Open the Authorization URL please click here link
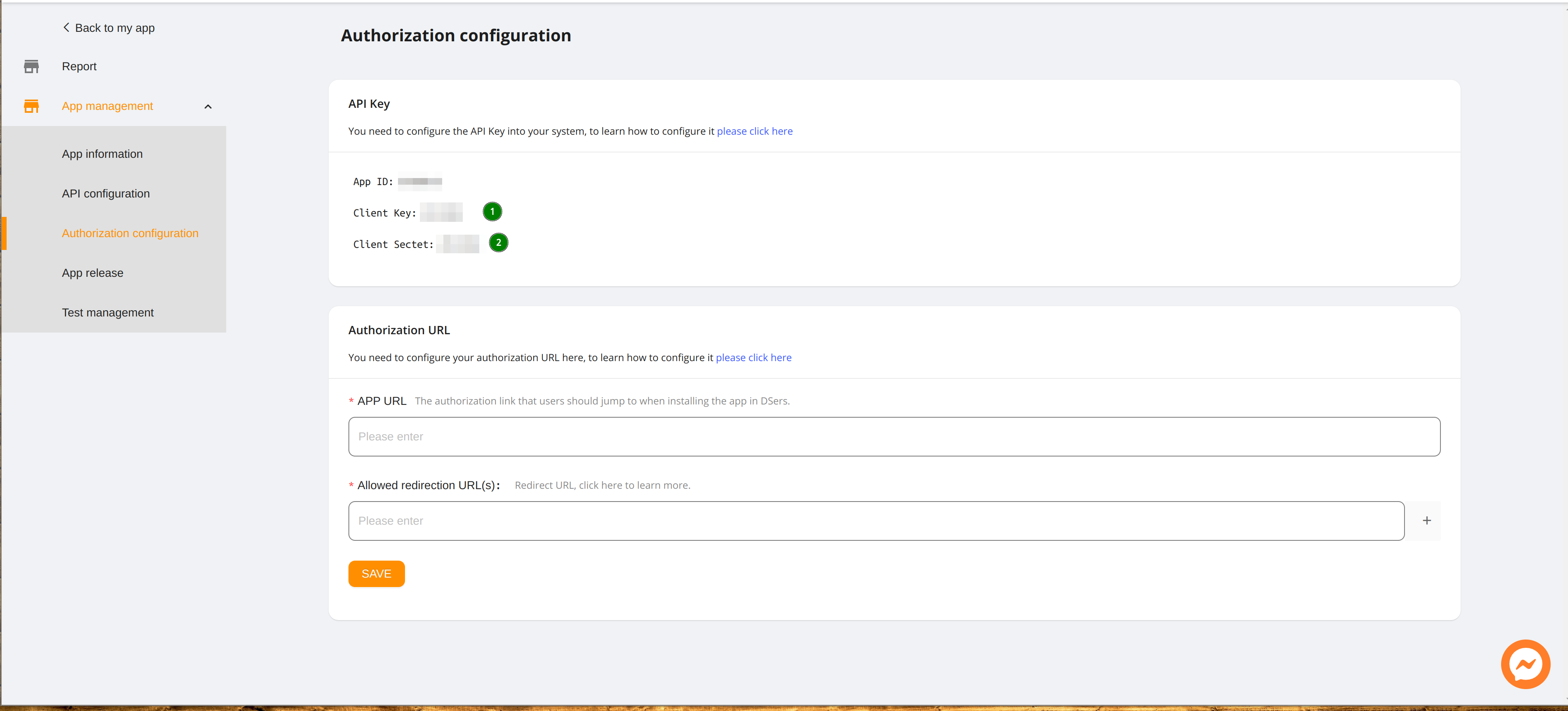The width and height of the screenshot is (1568, 711). pyautogui.click(x=753, y=357)
